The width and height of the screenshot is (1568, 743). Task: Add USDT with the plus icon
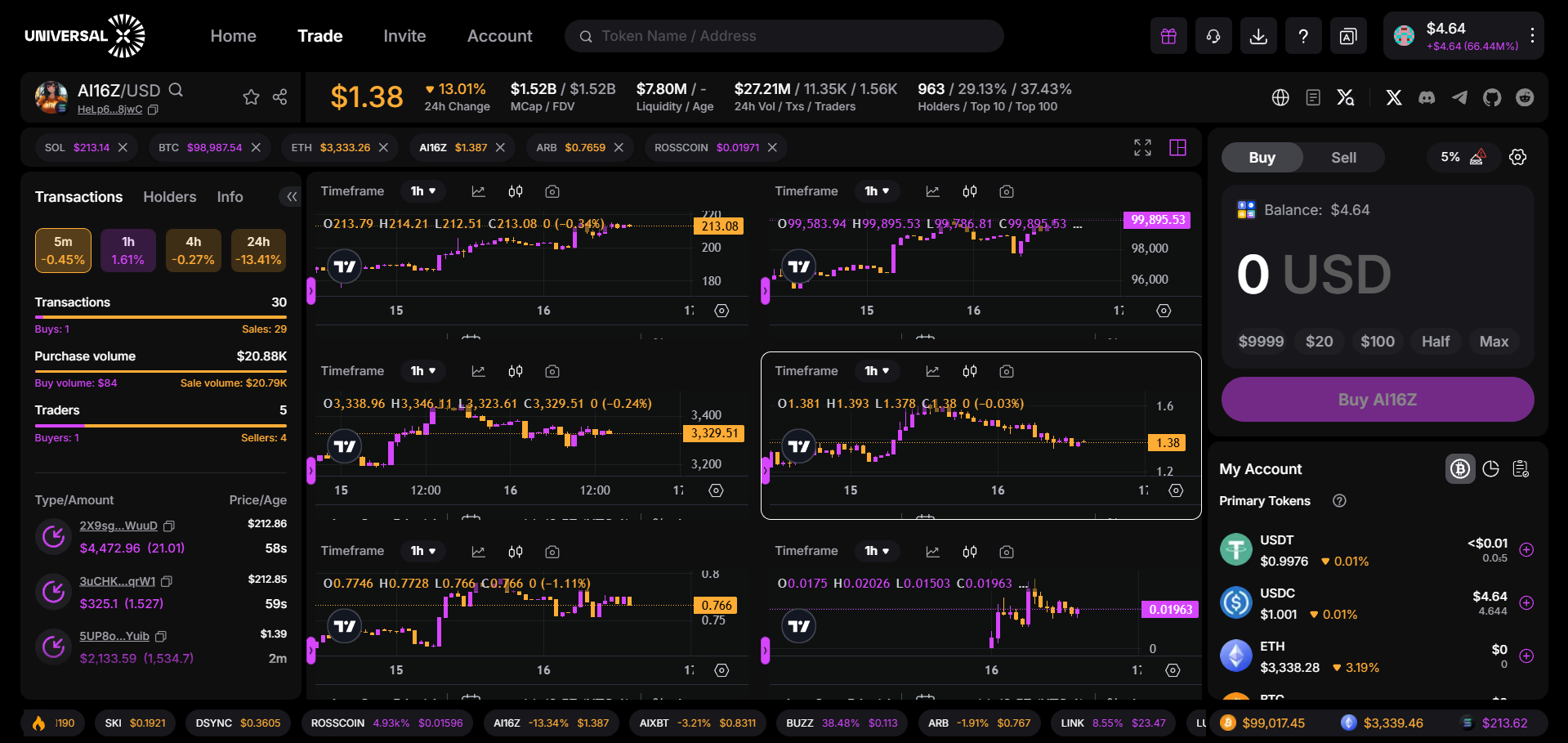pos(1526,550)
